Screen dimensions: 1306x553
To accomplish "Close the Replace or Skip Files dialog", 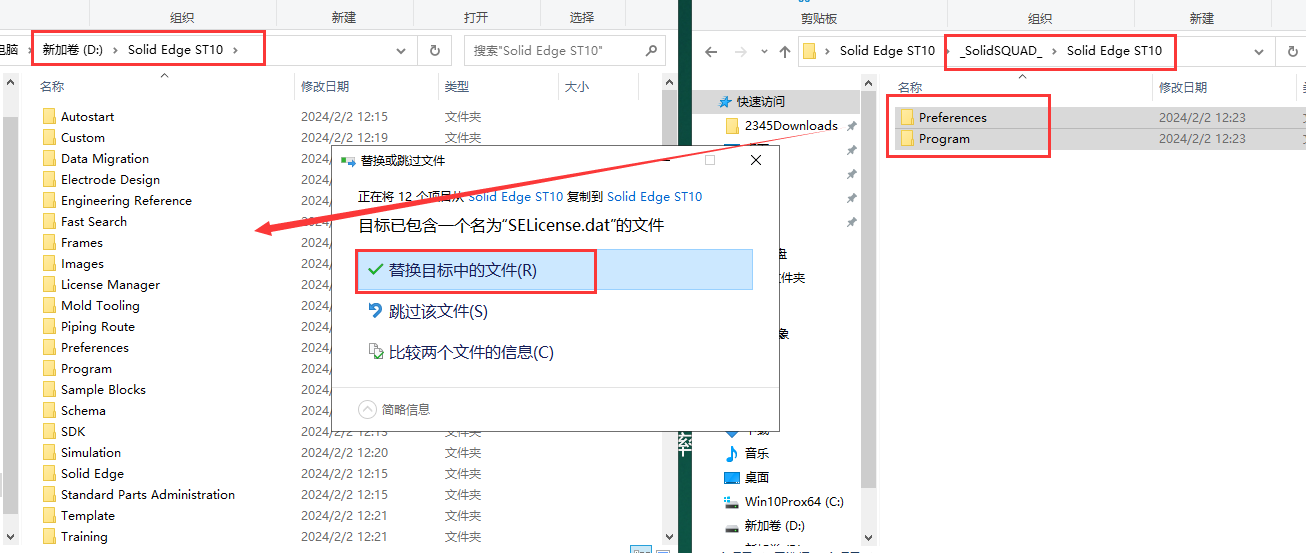I will [756, 160].
